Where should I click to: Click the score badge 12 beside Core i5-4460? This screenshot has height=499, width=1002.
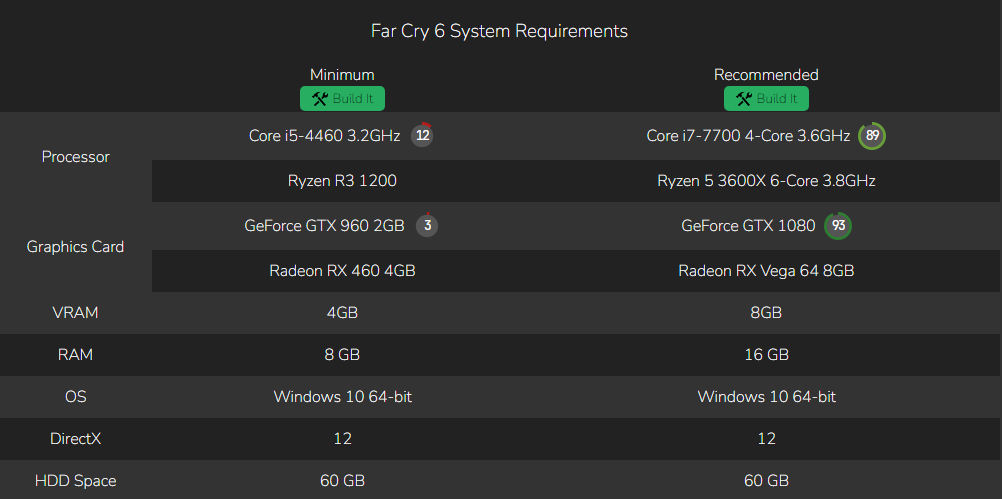point(422,135)
